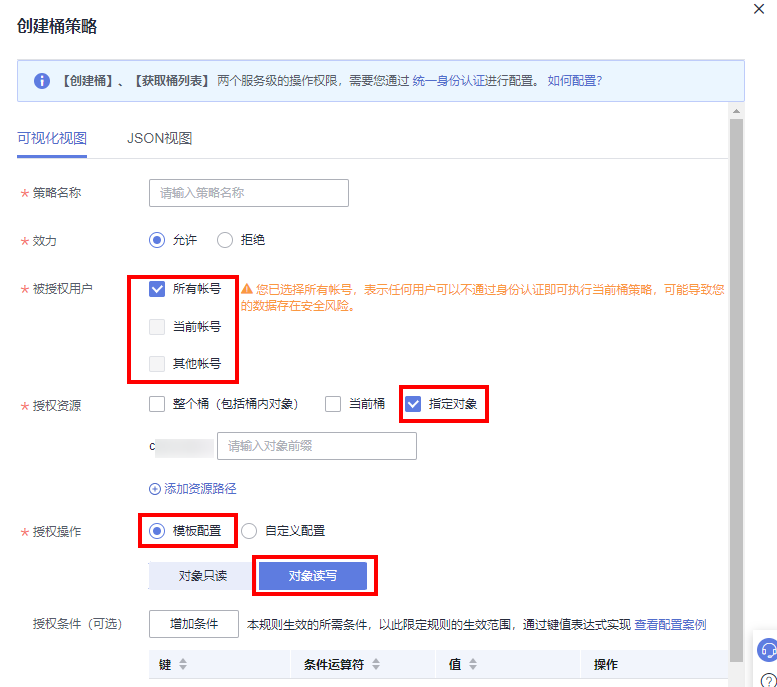The image size is (777, 687).
Task: Select the 允许 effect radio button
Action: coord(157,240)
